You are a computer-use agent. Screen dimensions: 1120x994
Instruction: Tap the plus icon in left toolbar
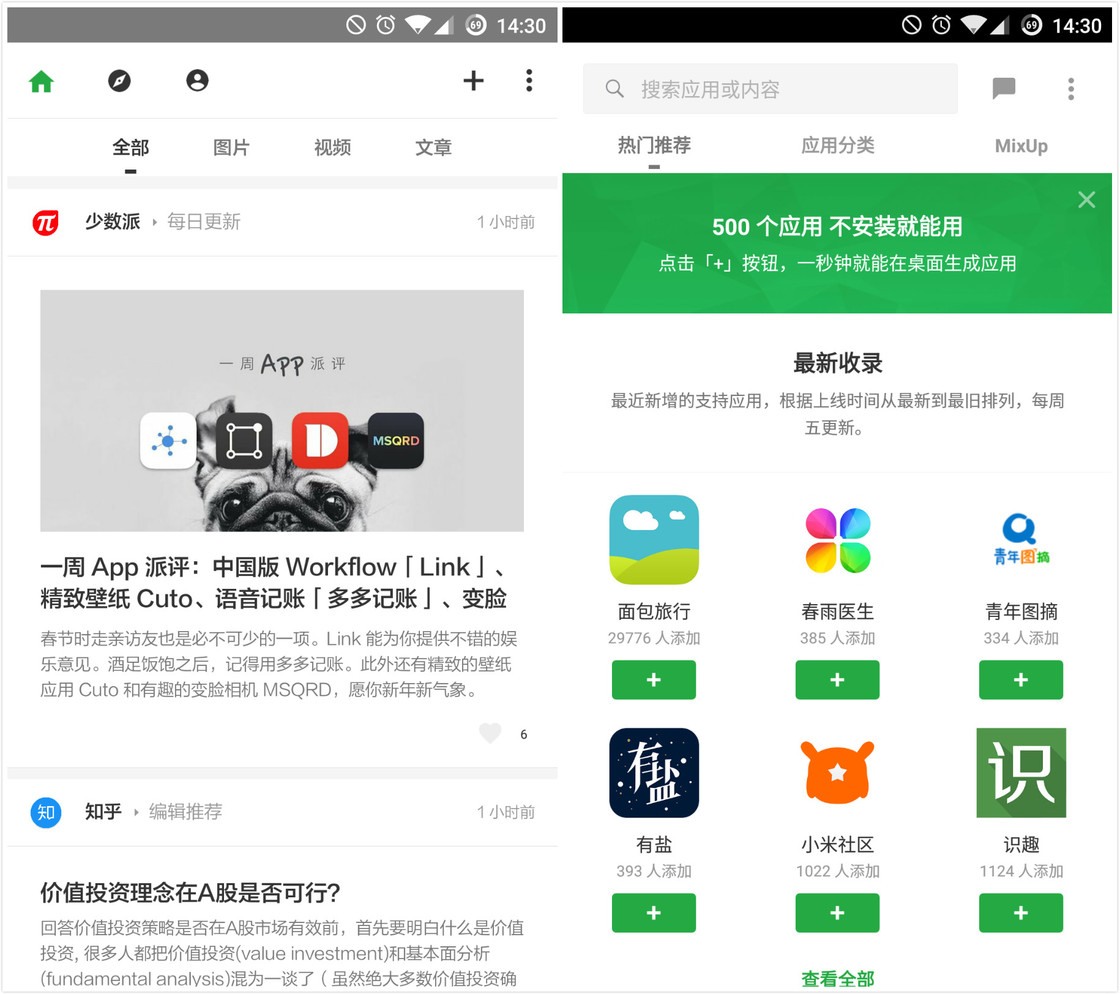(473, 81)
